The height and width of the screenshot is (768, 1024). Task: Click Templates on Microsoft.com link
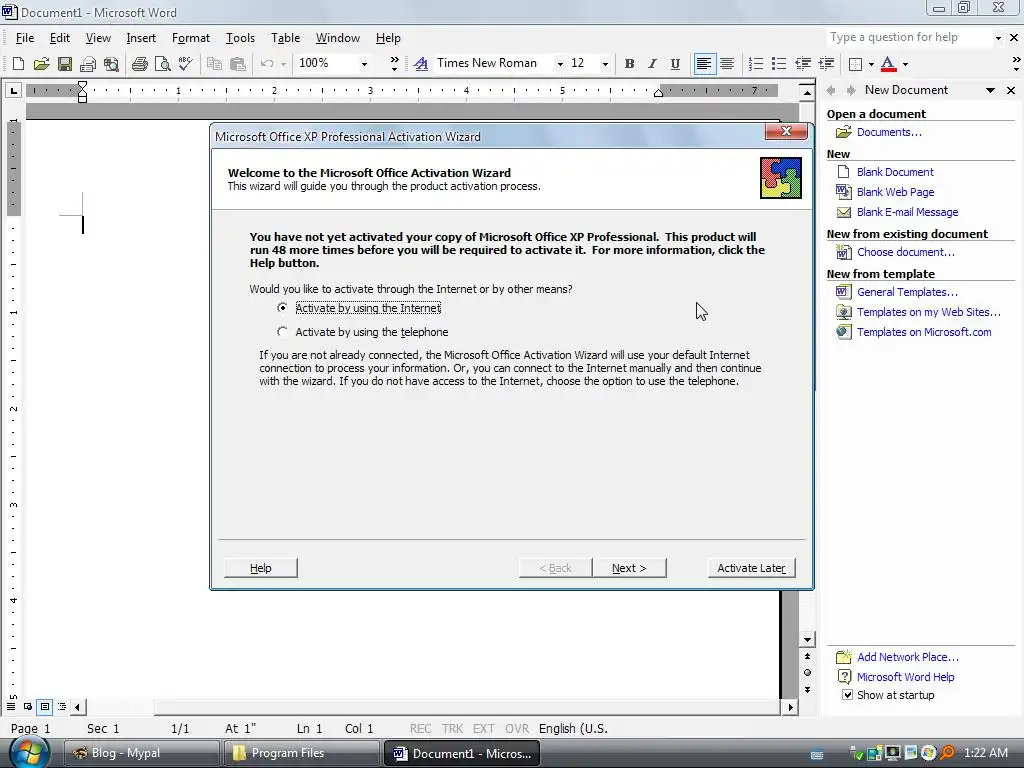[924, 332]
